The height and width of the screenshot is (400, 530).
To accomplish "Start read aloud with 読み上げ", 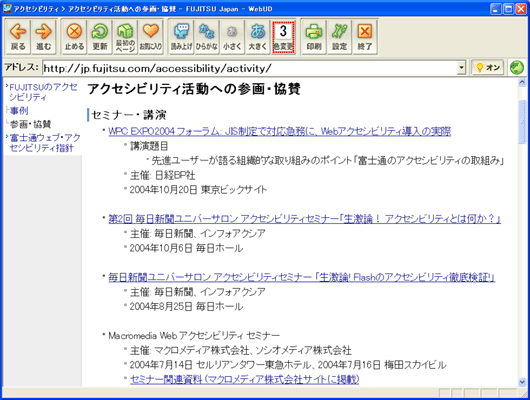I will pos(182,37).
